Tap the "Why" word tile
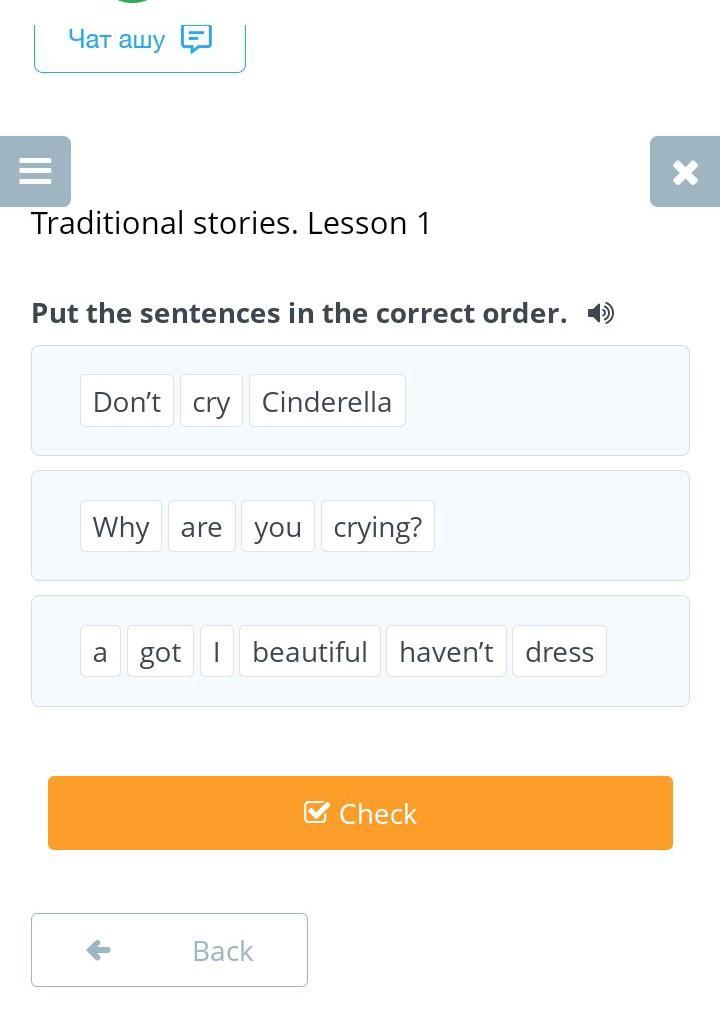 pos(121,526)
